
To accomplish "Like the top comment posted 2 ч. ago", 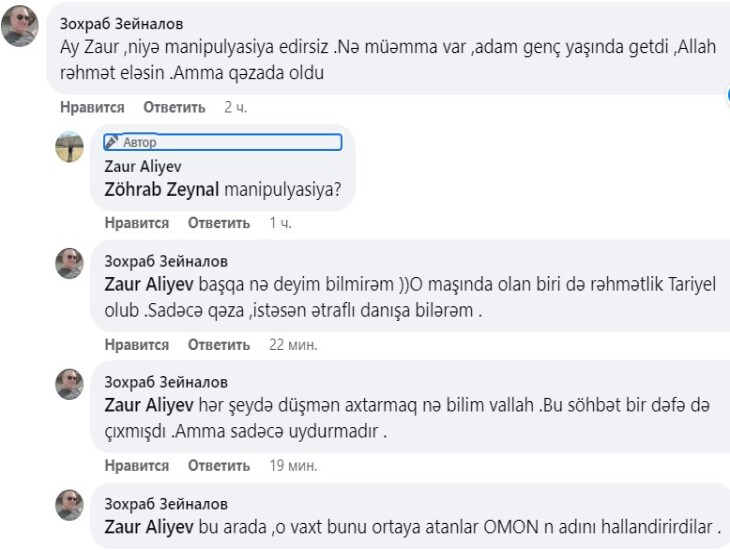I will click(x=92, y=107).
